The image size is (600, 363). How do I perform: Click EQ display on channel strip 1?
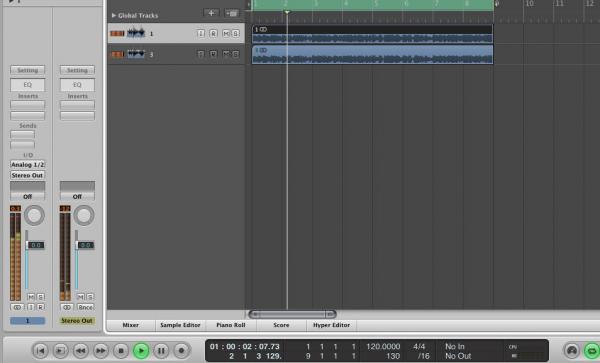28,85
